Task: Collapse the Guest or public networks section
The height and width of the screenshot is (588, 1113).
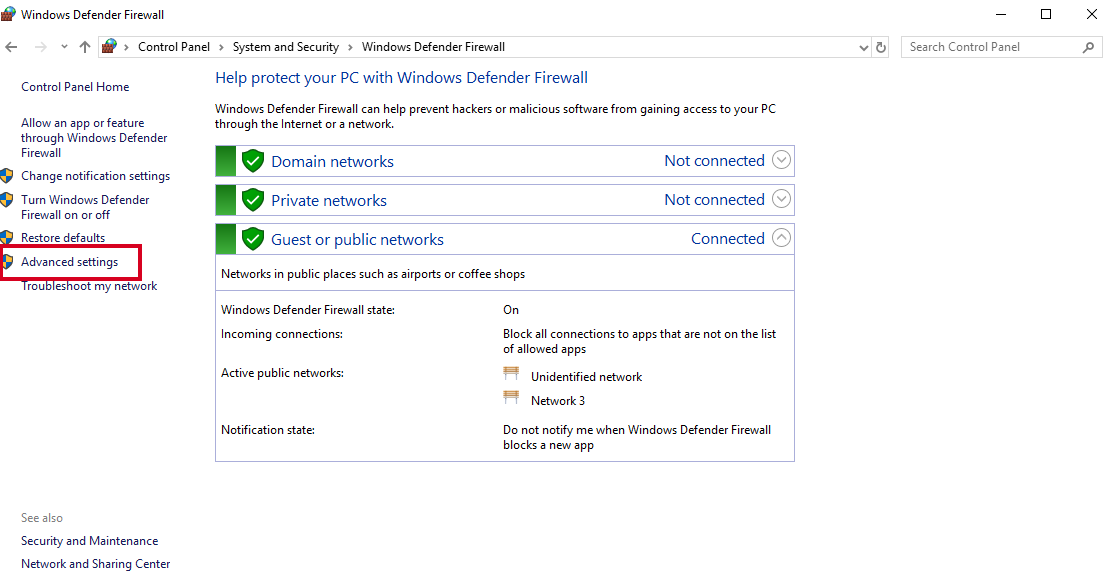Action: tap(781, 238)
